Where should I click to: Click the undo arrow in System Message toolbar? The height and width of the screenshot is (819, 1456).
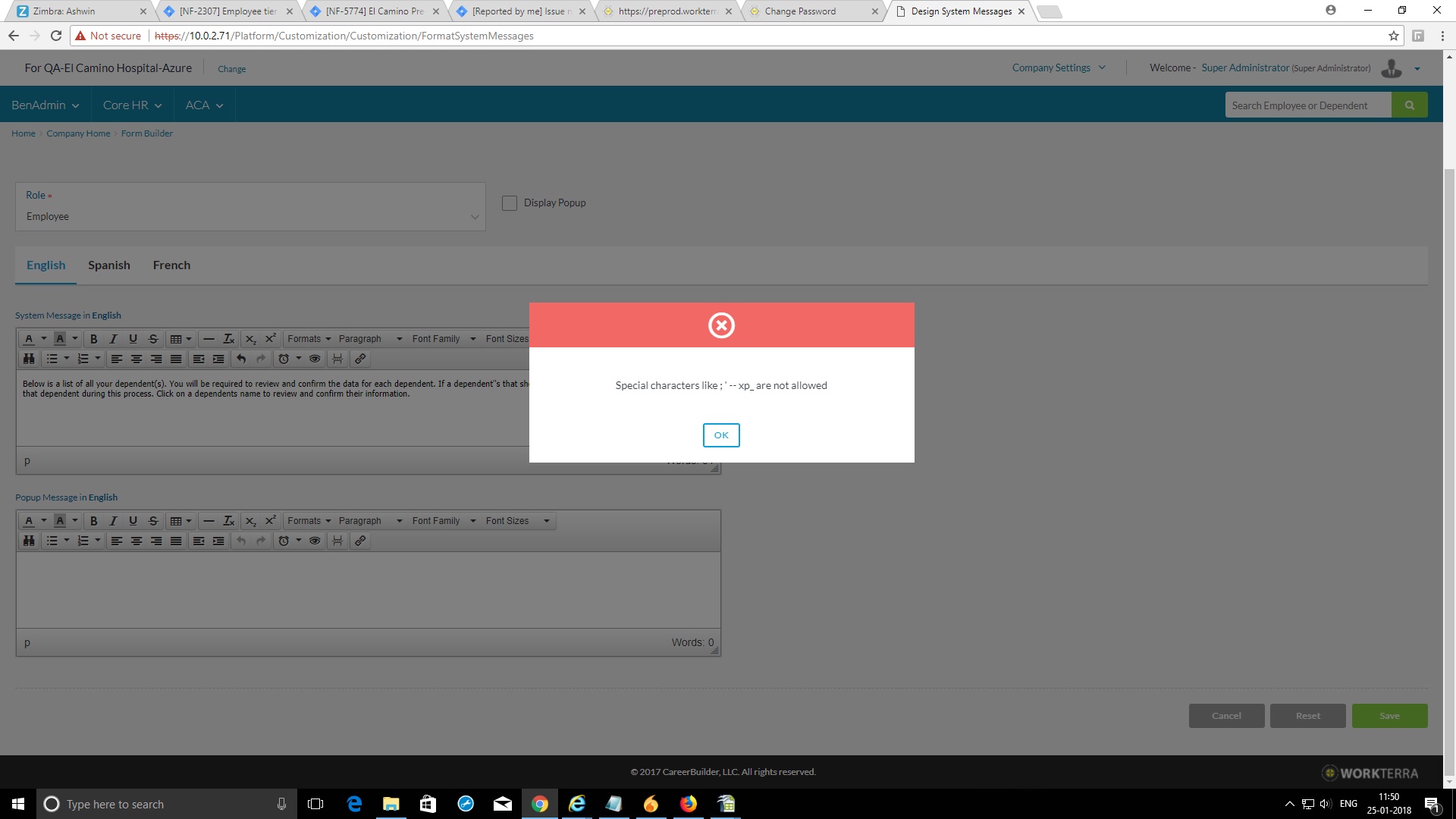pos(241,359)
